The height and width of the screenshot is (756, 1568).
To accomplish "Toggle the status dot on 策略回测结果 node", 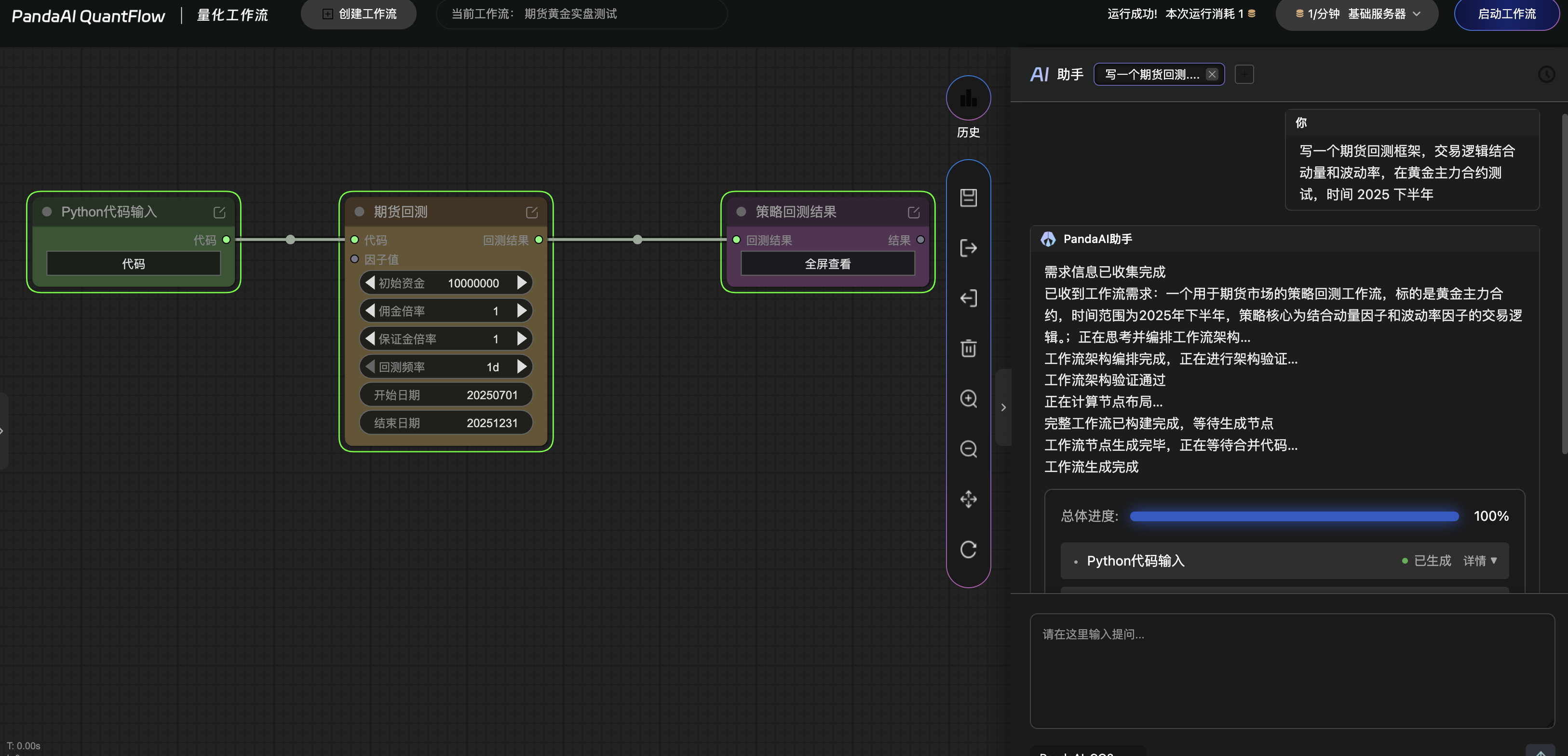I will tap(741, 212).
